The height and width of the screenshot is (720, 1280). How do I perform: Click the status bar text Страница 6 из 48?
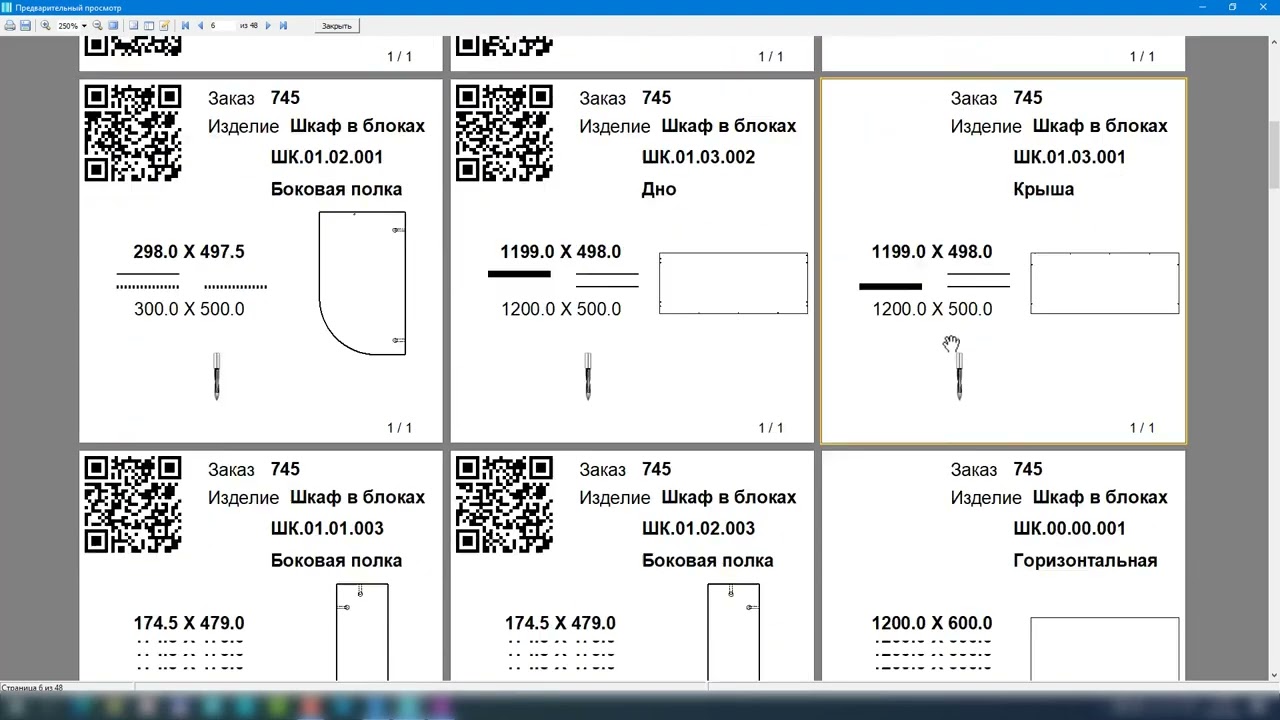(32, 688)
